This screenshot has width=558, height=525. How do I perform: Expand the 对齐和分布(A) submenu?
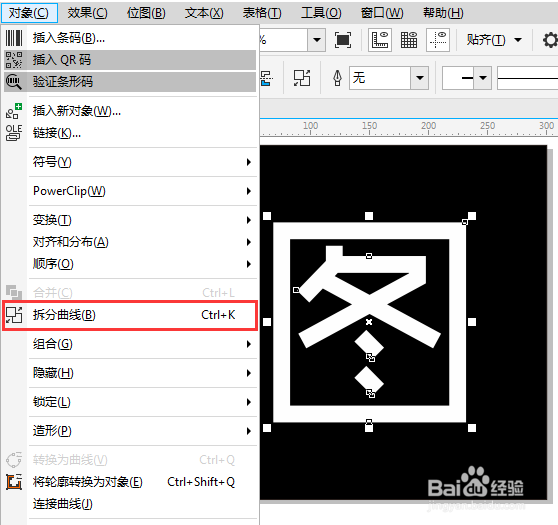point(143,242)
